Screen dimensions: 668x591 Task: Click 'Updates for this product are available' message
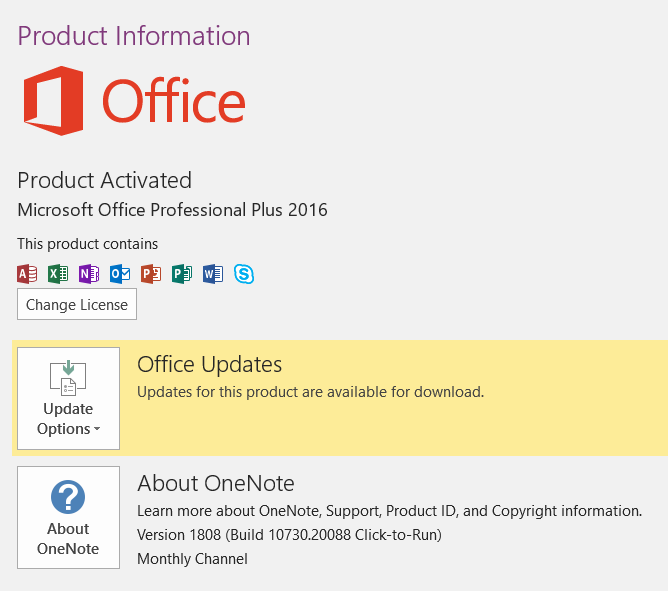coord(311,392)
